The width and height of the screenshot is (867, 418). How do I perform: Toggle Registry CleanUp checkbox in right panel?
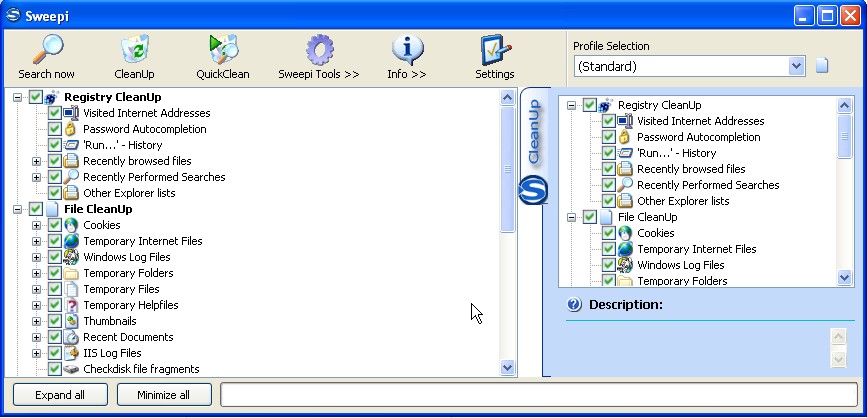pos(589,105)
